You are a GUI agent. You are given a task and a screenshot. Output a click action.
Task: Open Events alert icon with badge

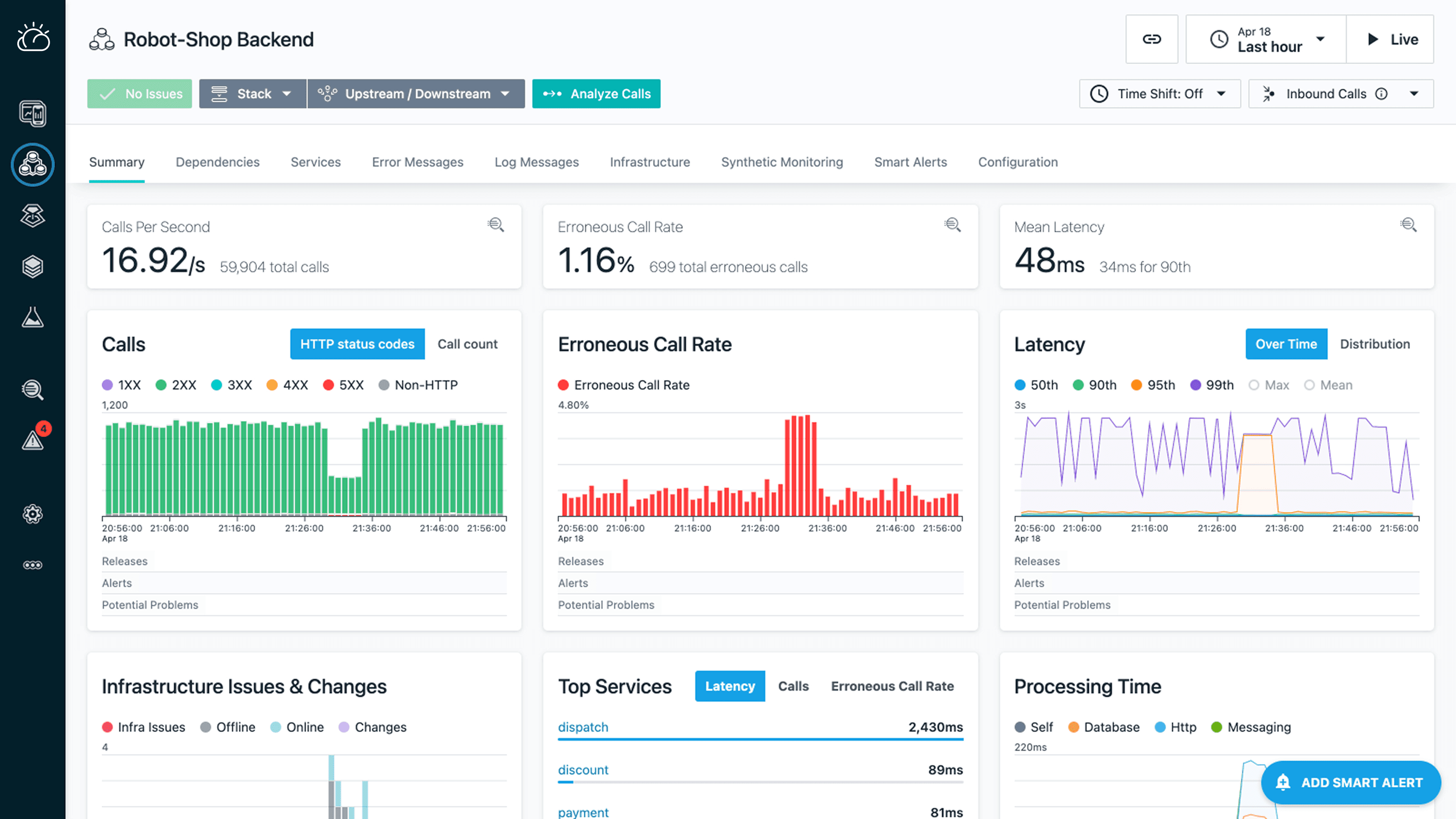coord(33,440)
